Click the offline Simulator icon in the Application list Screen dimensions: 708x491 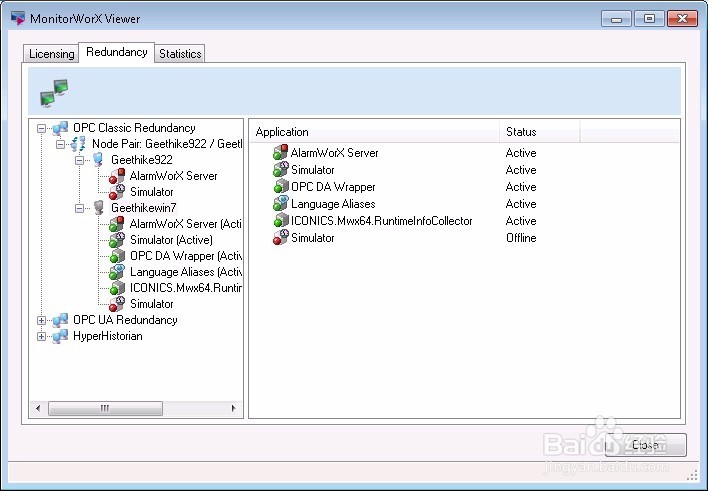coord(280,238)
